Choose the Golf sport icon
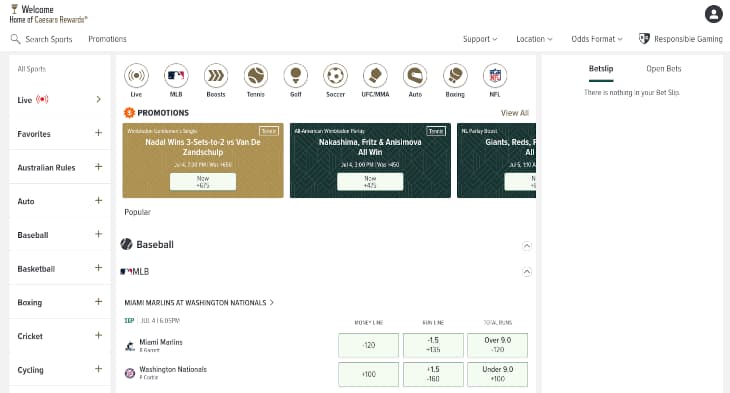This screenshot has height=393, width=730. (296, 75)
